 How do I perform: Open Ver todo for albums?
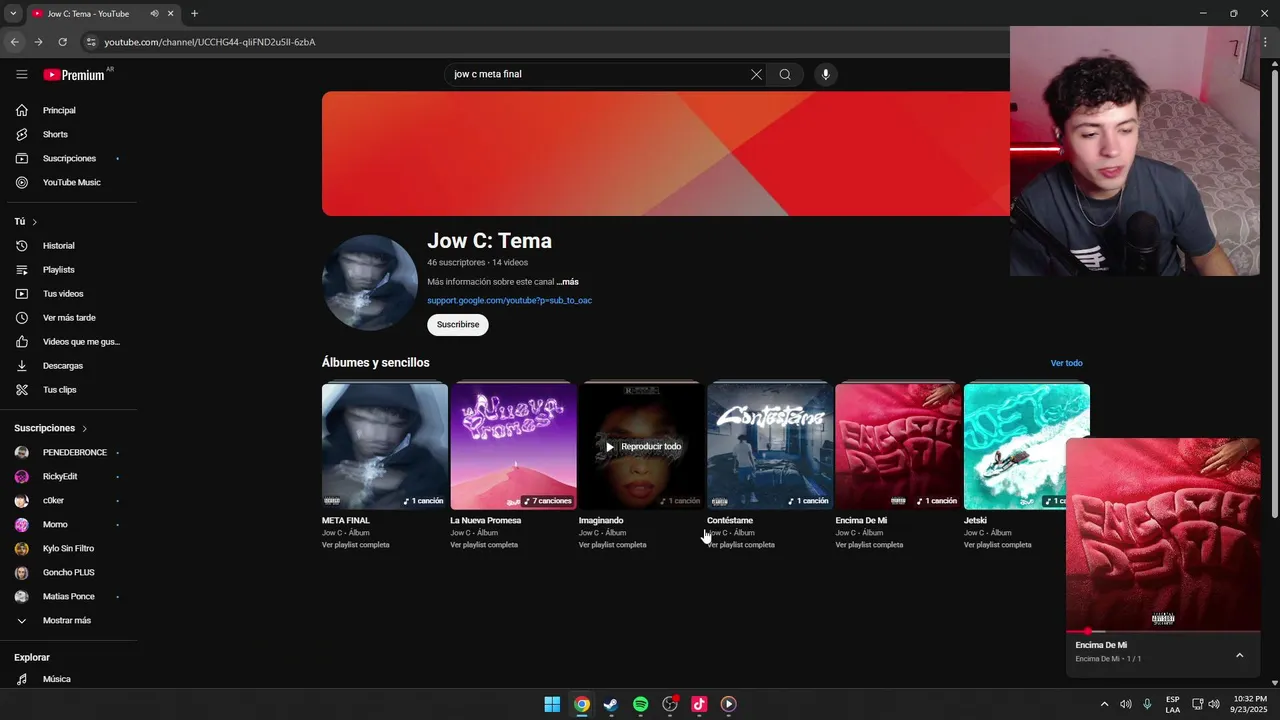click(x=1066, y=363)
